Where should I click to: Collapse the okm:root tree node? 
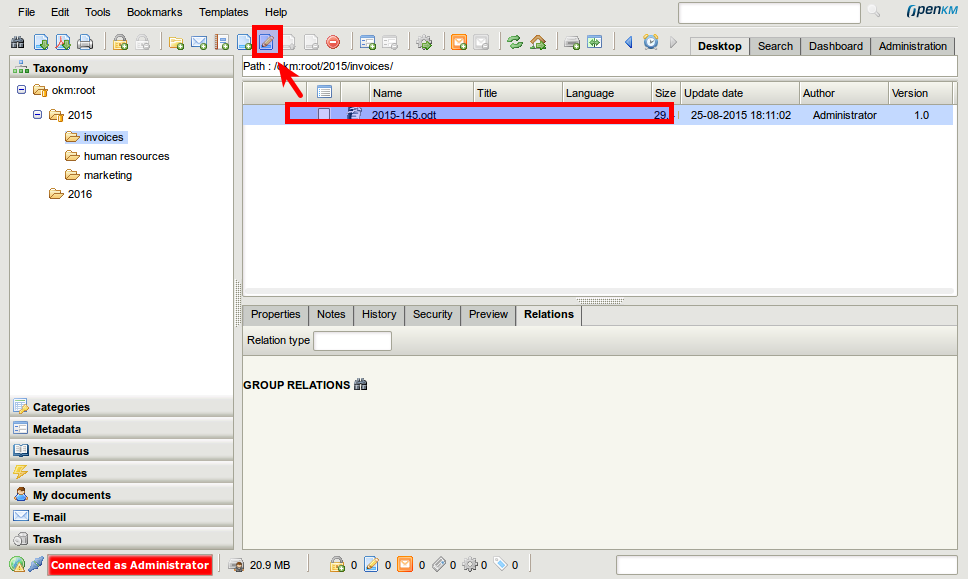coord(23,90)
